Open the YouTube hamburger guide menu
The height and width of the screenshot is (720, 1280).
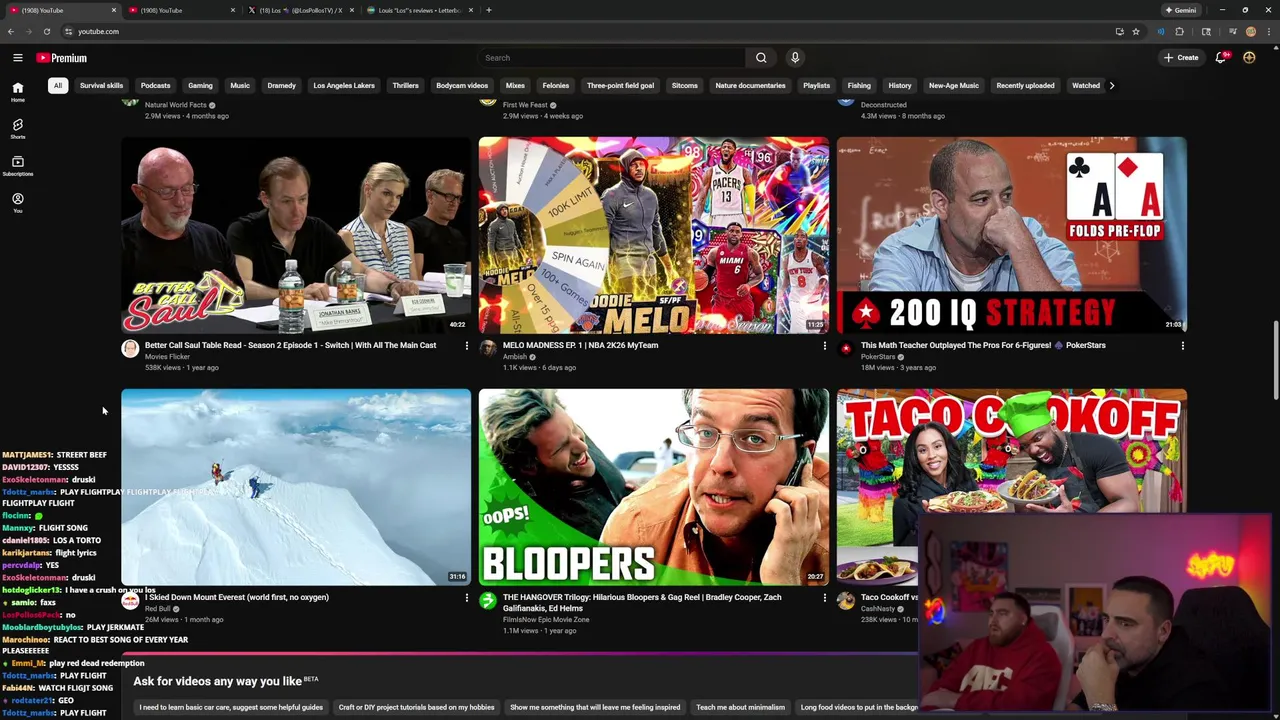pyautogui.click(x=17, y=58)
